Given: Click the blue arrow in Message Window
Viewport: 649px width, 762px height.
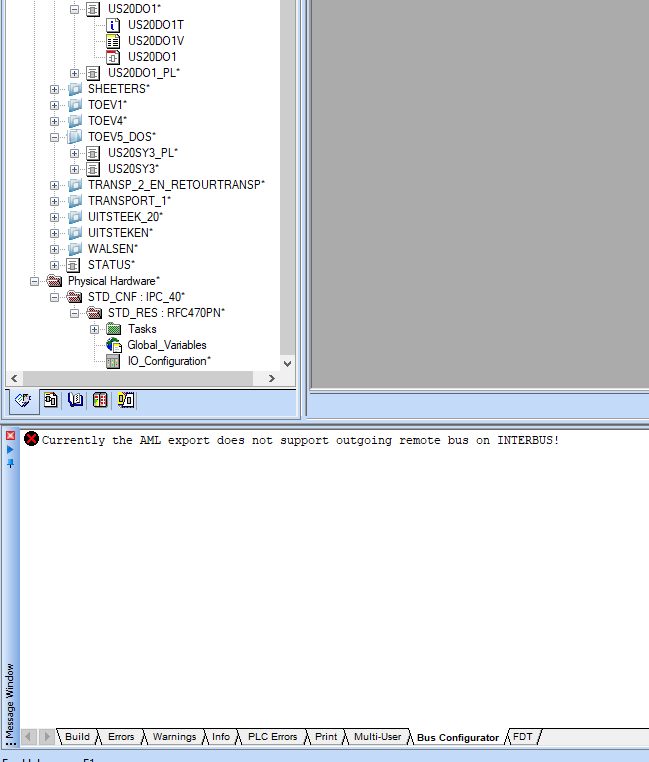Looking at the screenshot, I should click(11, 450).
